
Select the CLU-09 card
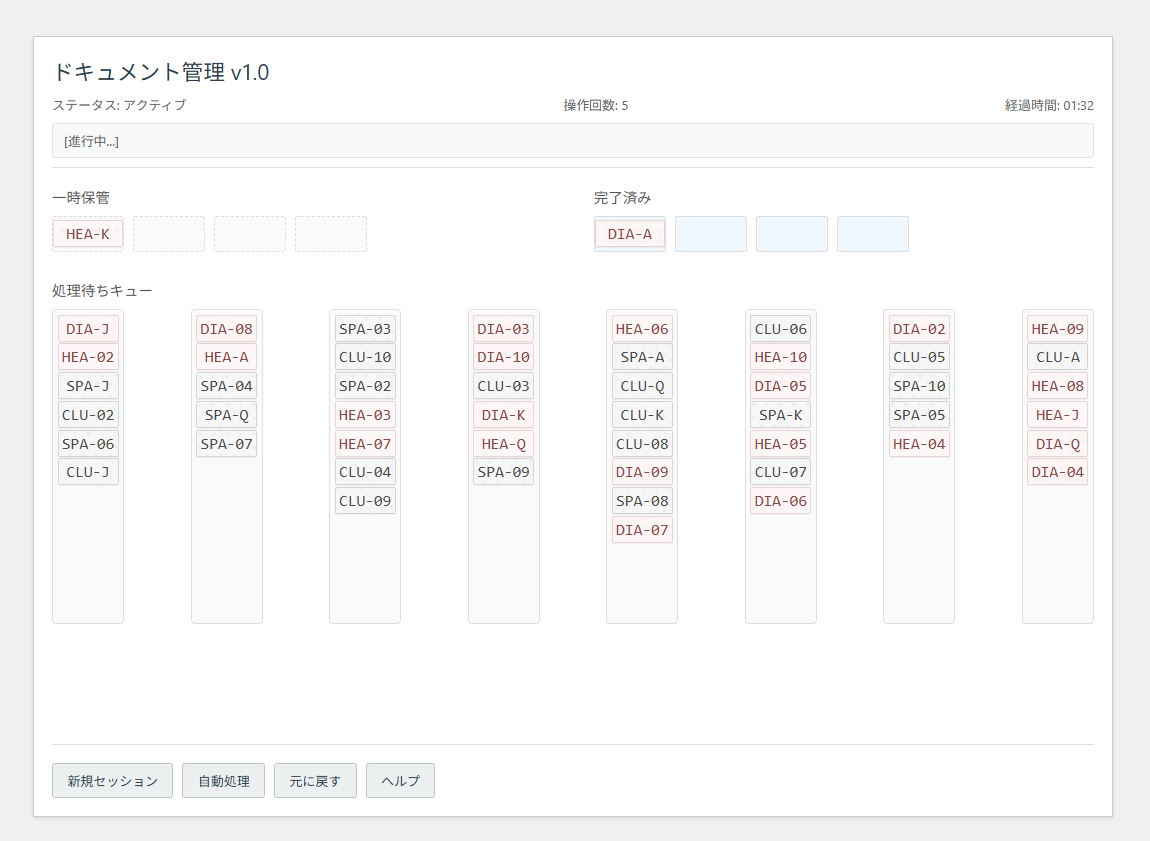click(364, 500)
